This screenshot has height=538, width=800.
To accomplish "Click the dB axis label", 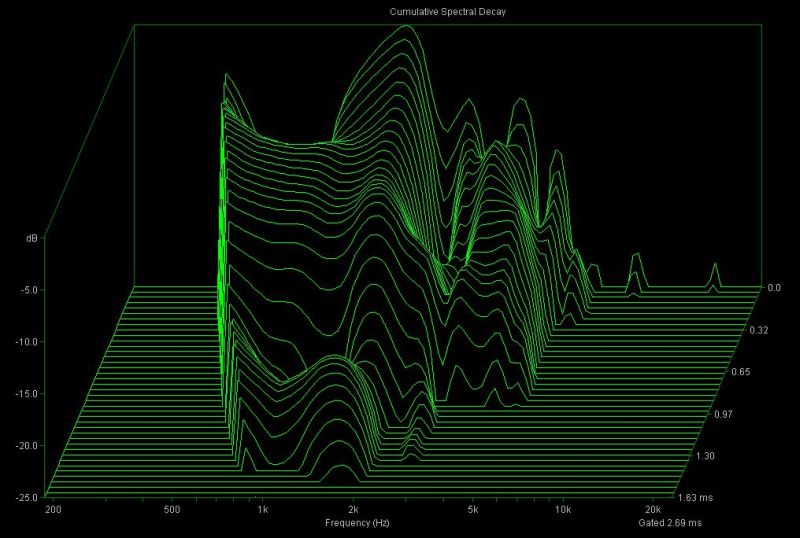I will pos(32,238).
